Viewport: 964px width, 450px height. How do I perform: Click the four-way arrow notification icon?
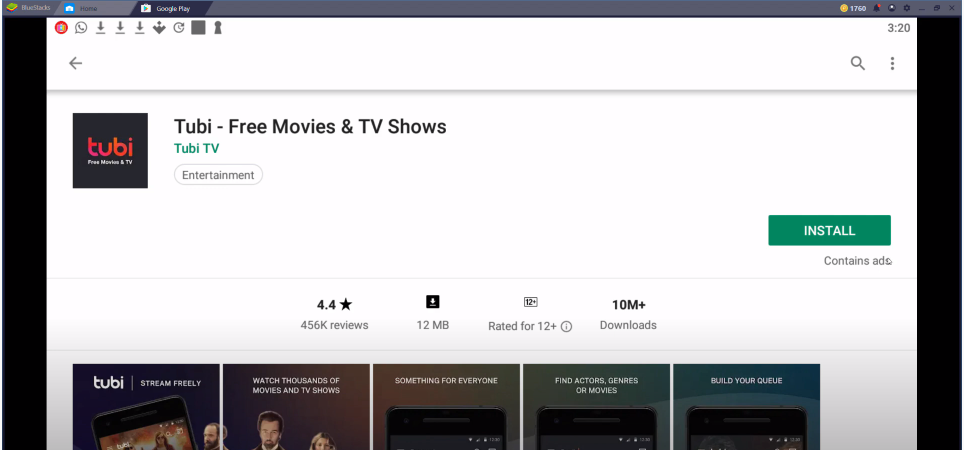click(159, 28)
